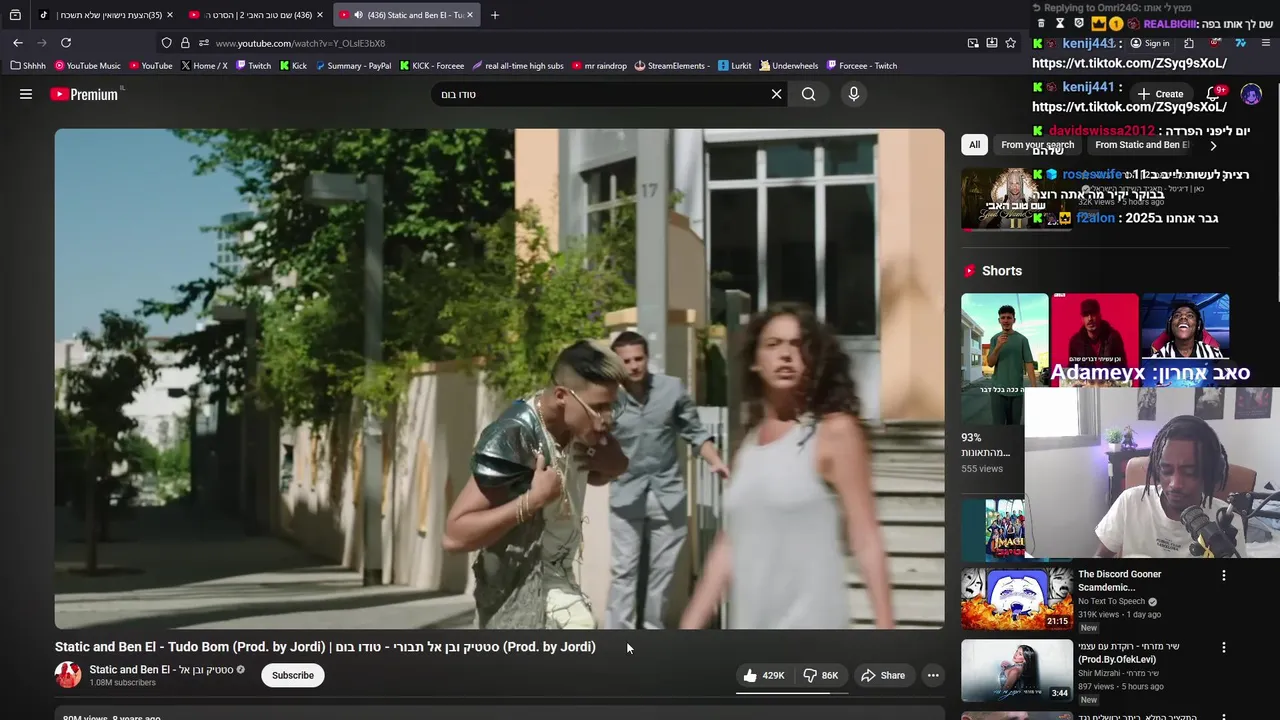Mute audio on Static and Ben El tab
This screenshot has width=1280, height=720.
coord(358,15)
